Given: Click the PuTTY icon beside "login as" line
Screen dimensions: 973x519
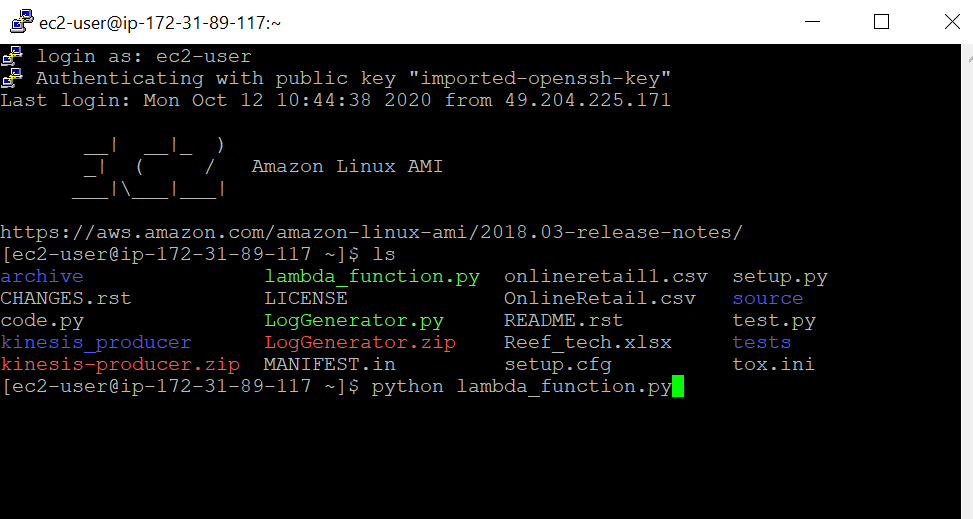Looking at the screenshot, I should coord(12,56).
